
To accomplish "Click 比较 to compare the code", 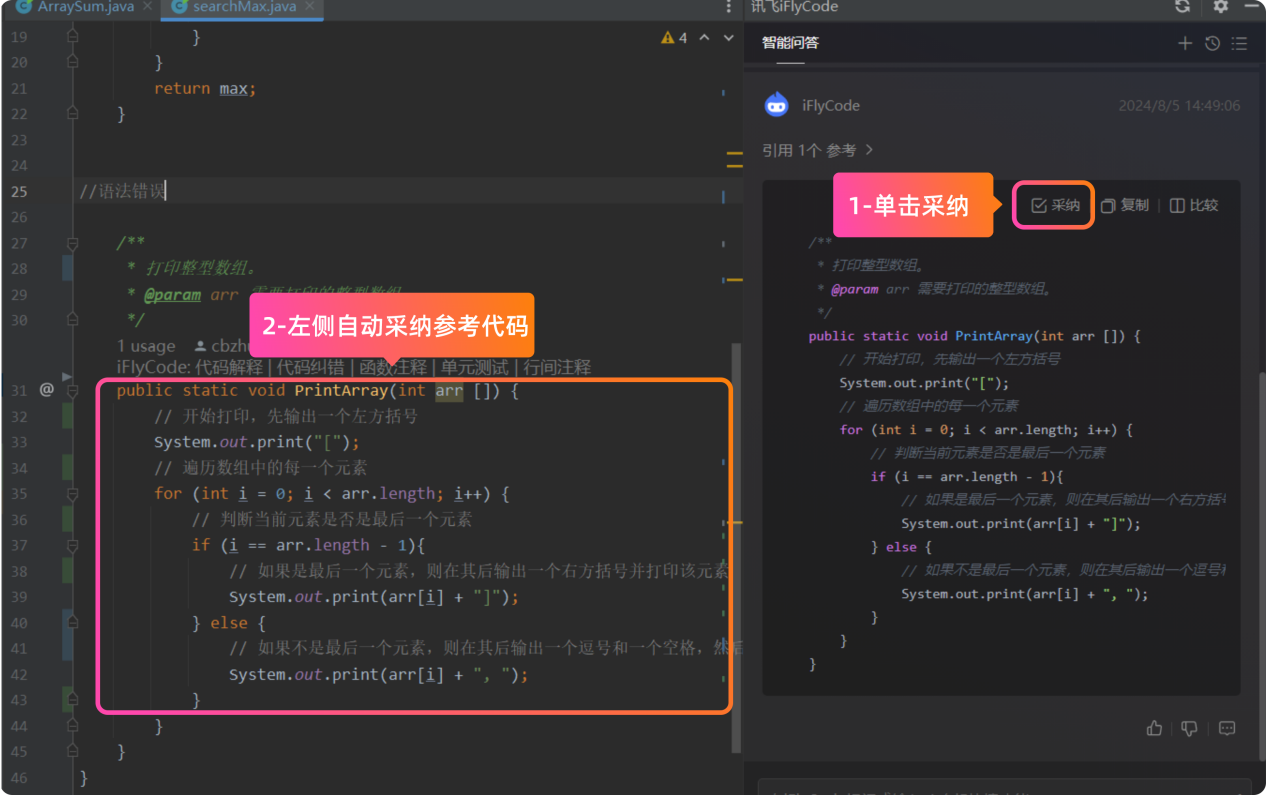I will 1194,205.
